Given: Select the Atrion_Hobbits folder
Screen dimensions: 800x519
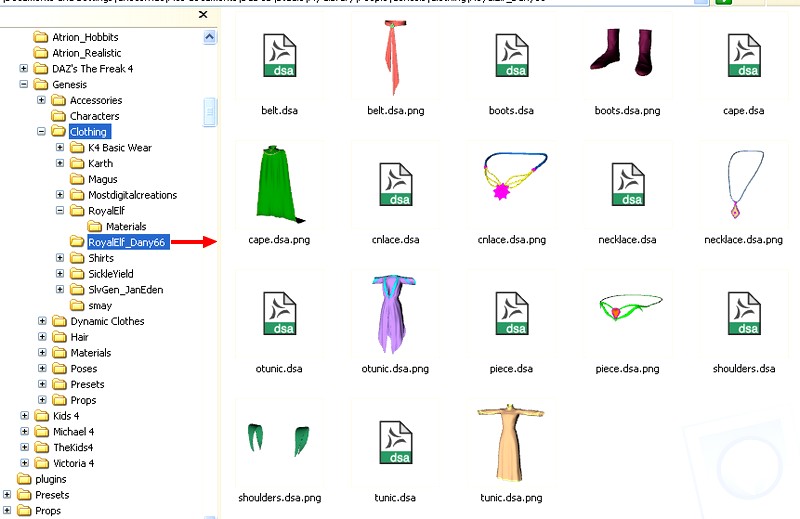Looking at the screenshot, I should [76, 37].
